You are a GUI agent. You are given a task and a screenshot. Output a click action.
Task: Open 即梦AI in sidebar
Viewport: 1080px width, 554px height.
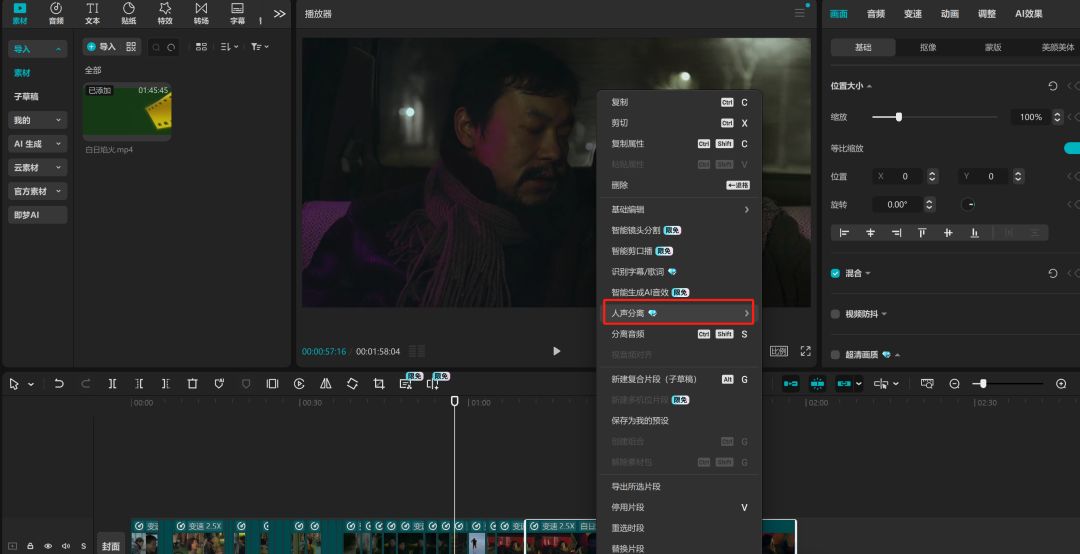38,215
